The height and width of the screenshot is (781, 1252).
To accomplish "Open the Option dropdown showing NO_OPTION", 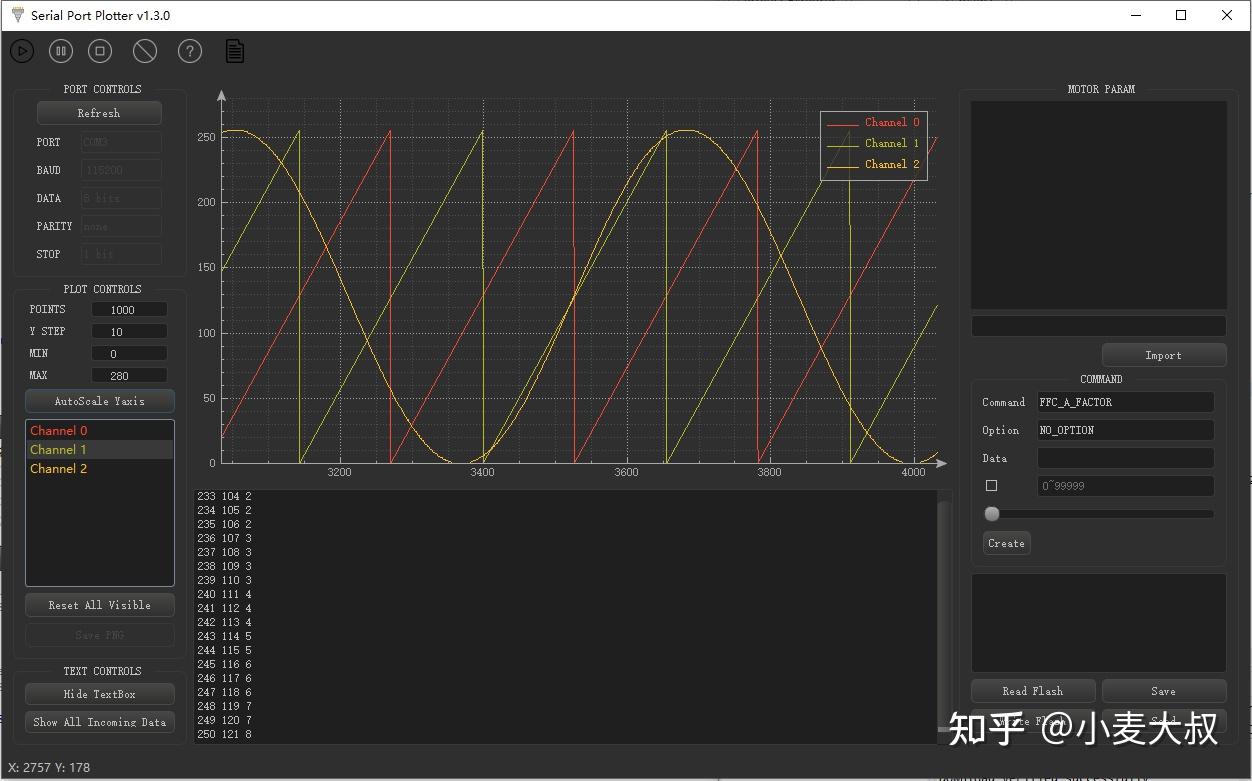I will pos(1125,430).
